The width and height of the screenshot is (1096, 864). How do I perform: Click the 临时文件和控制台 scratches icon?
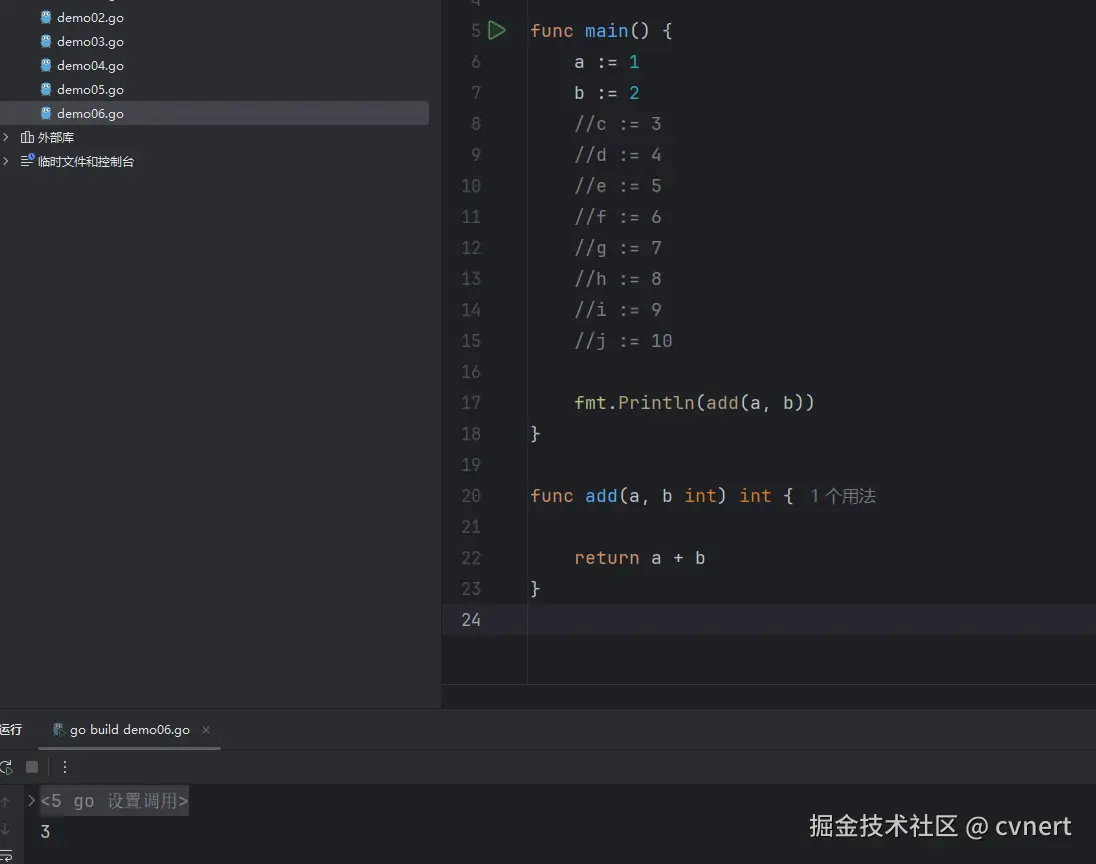pyautogui.click(x=27, y=161)
